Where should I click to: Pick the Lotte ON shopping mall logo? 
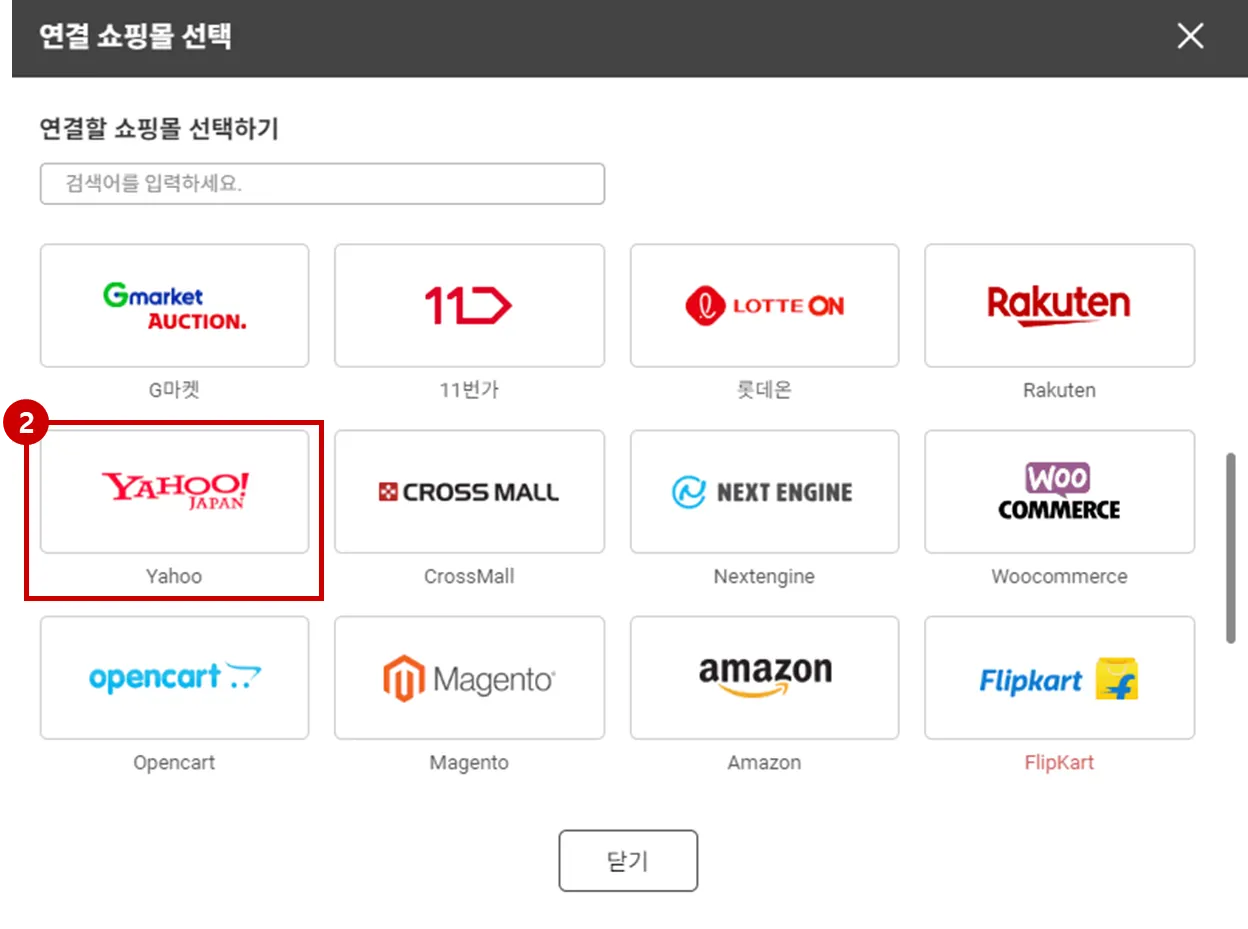tap(764, 305)
